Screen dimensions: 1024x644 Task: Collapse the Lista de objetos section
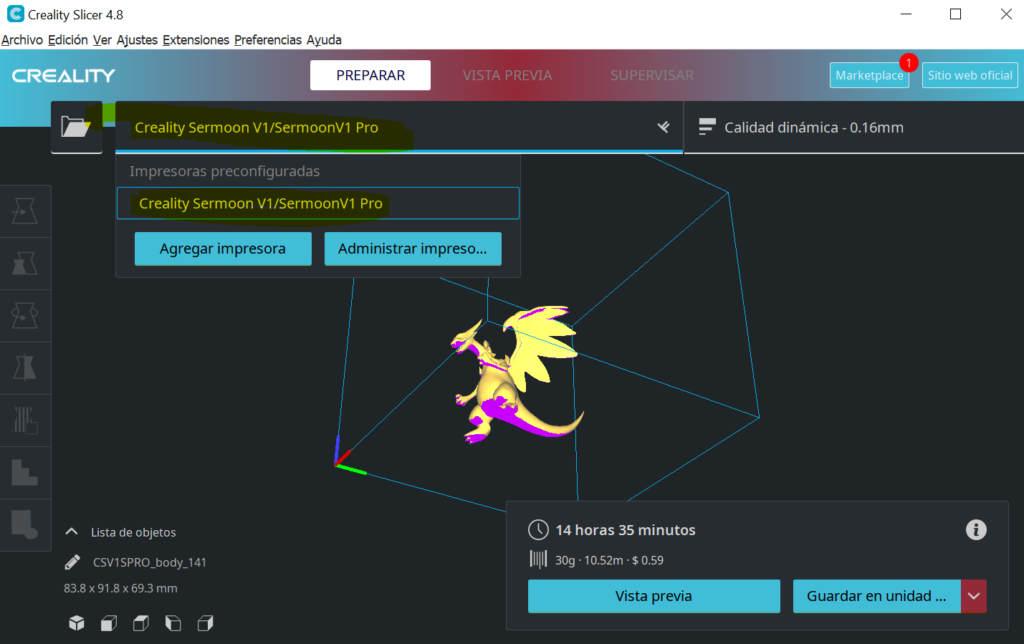(72, 532)
